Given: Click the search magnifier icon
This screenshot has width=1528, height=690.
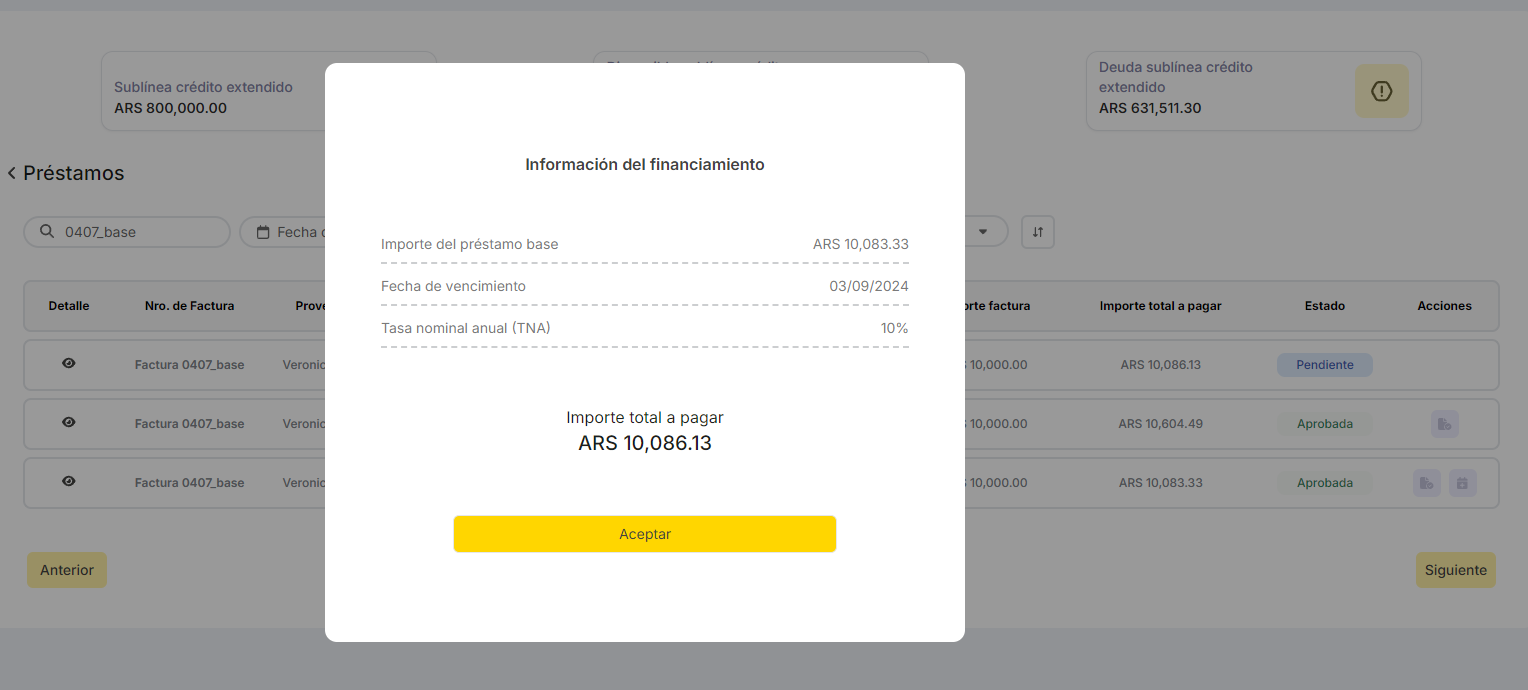Looking at the screenshot, I should tap(47, 232).
